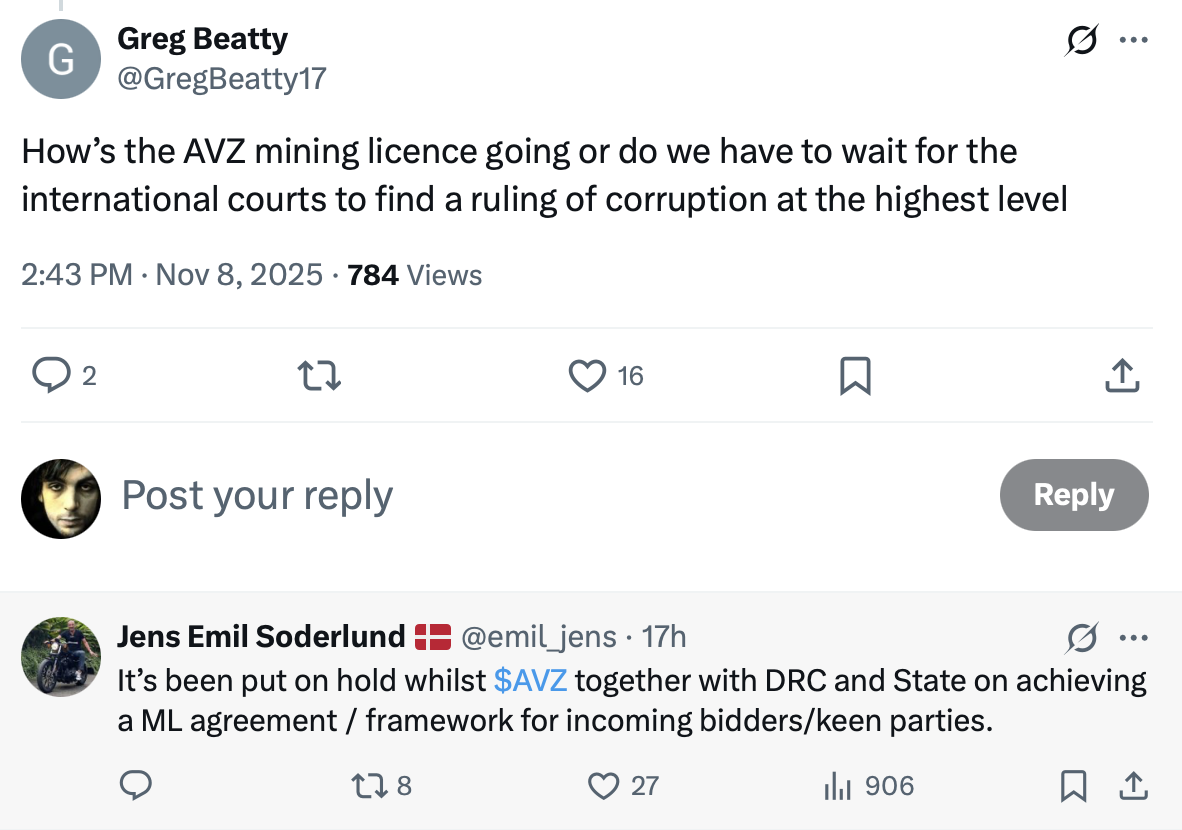Bookmark Greg Beatty's post
The width and height of the screenshot is (1182, 830).
[855, 376]
